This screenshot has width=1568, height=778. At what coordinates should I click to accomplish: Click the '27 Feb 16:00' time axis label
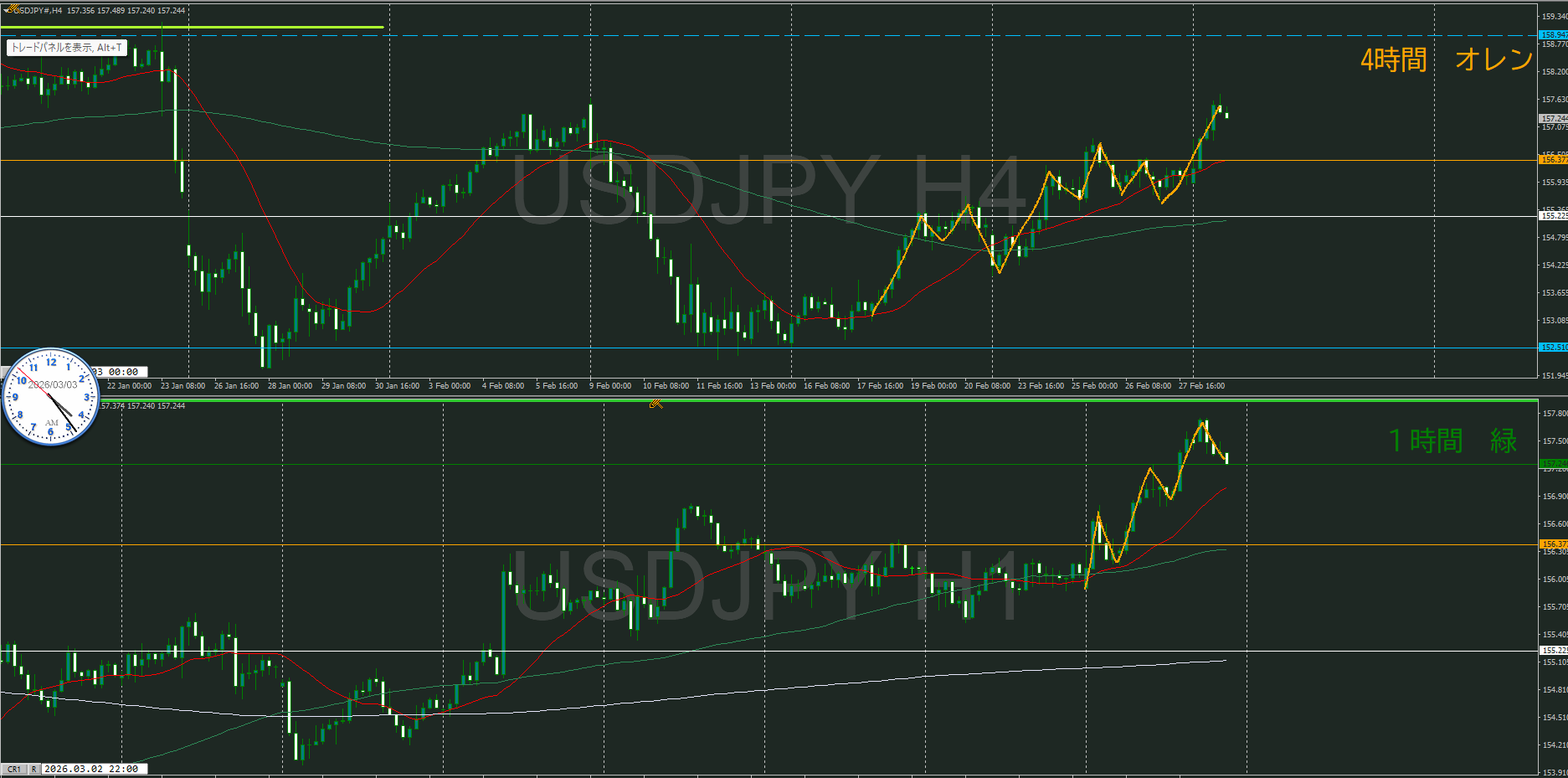click(x=1201, y=386)
